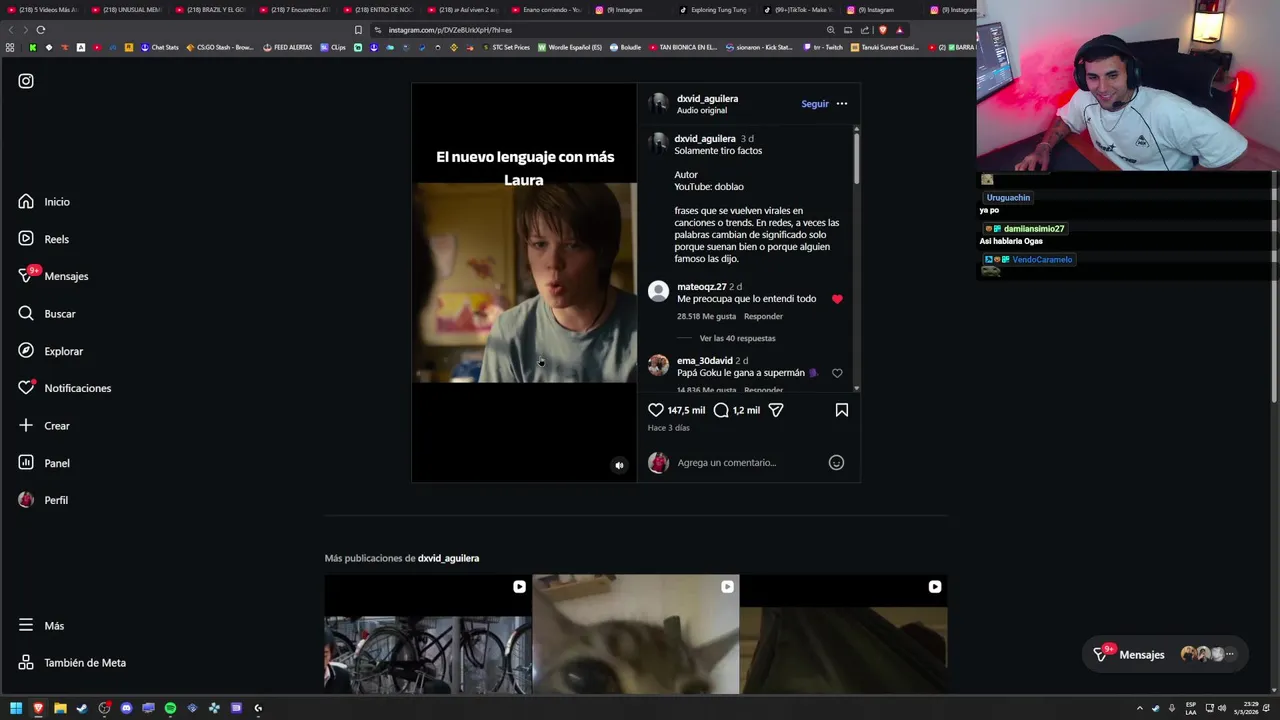
Task: Open the third dark reel thumbnail
Action: tap(844, 635)
